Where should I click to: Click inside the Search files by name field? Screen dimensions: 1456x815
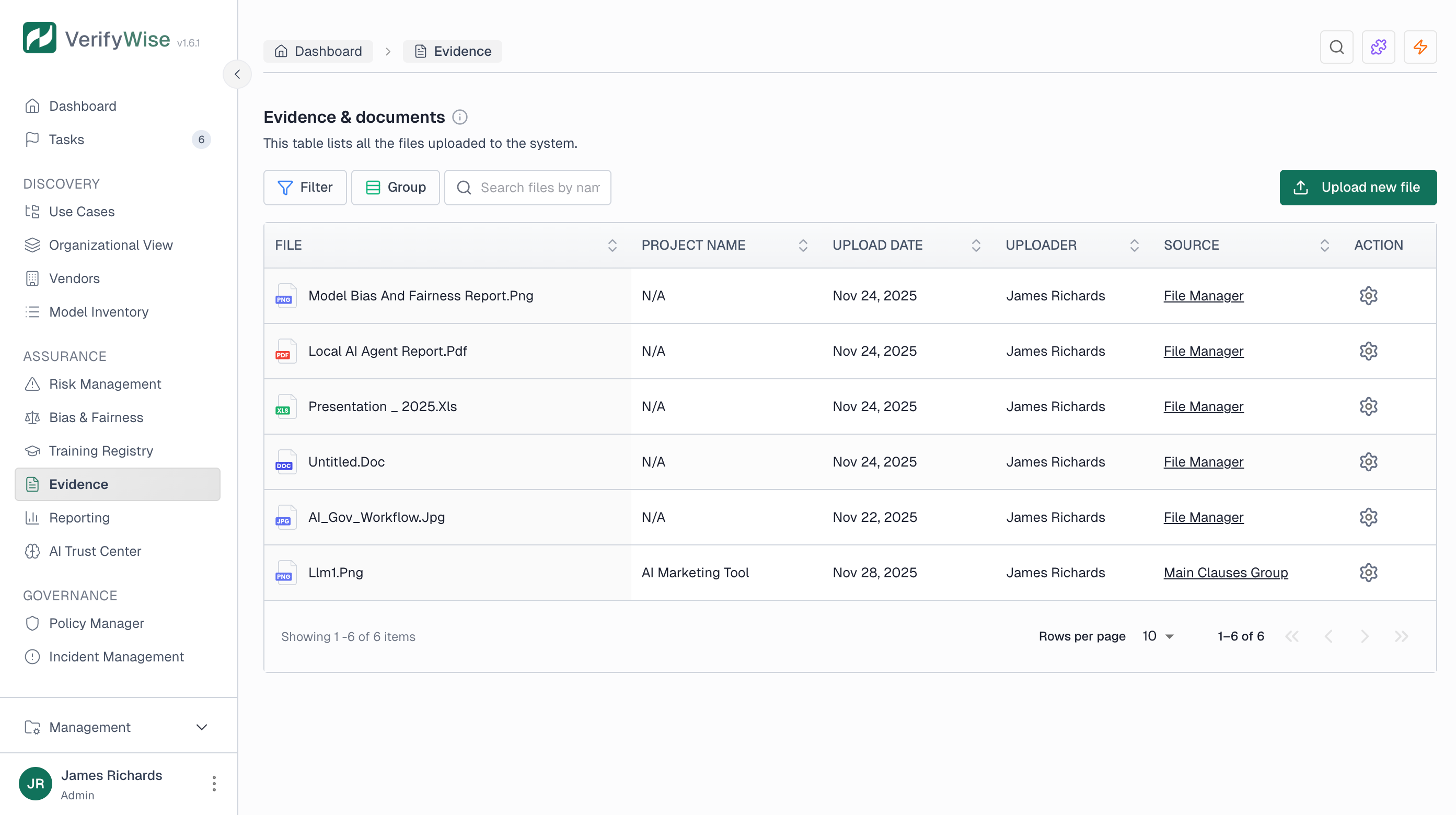tap(537, 187)
